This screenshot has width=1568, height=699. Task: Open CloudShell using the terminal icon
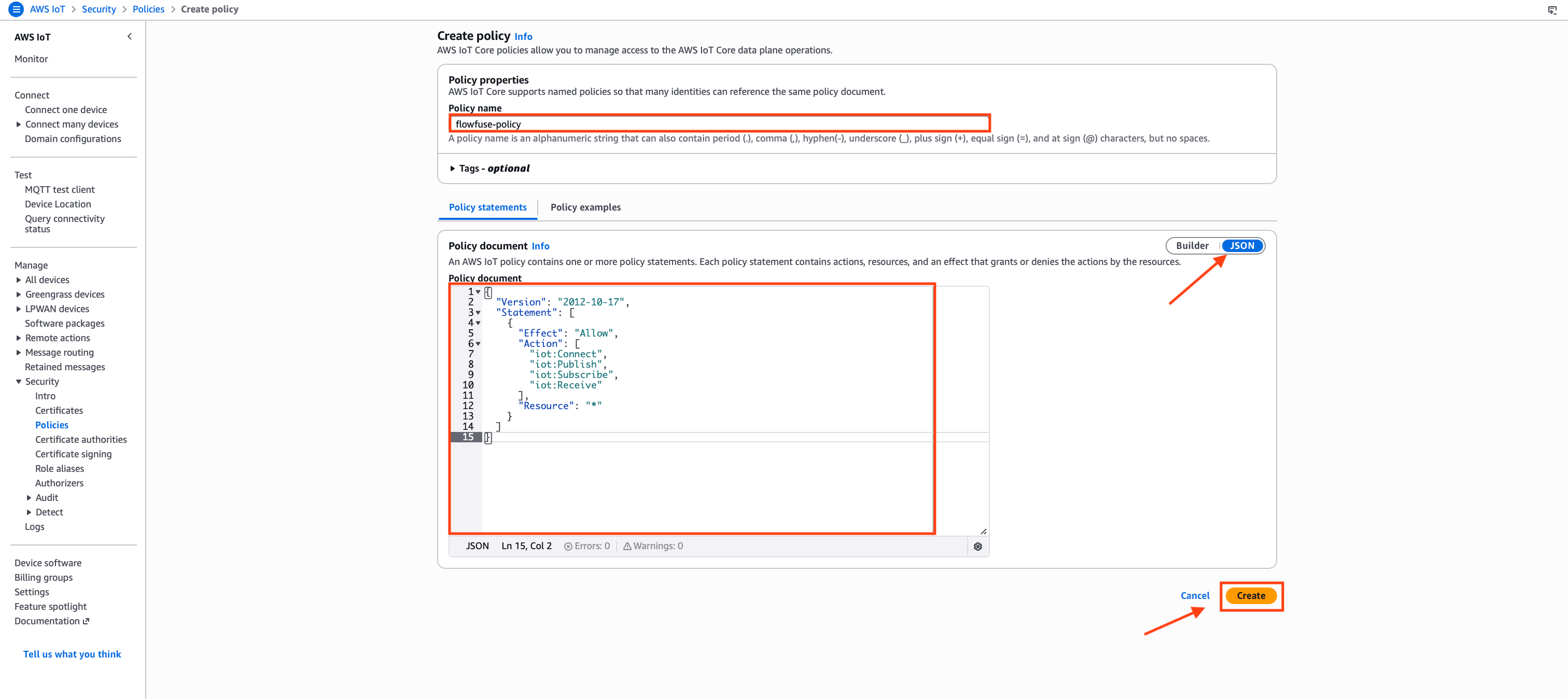coord(1553,10)
